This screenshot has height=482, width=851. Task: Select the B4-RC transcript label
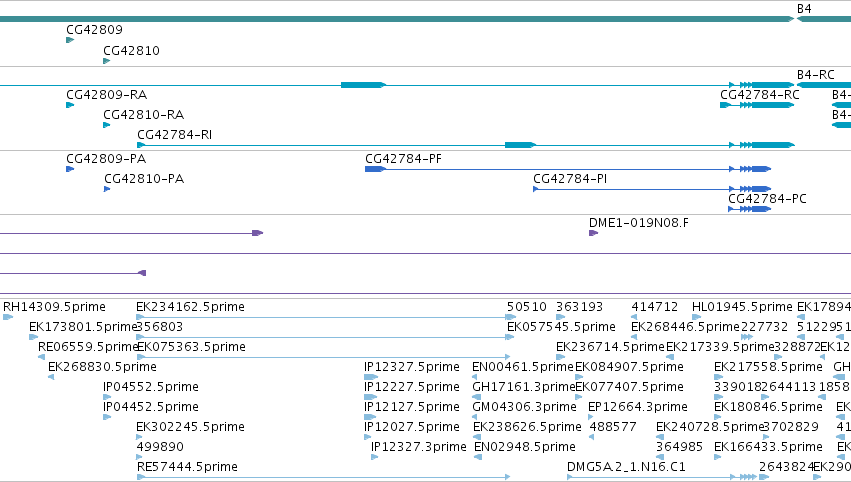click(815, 75)
